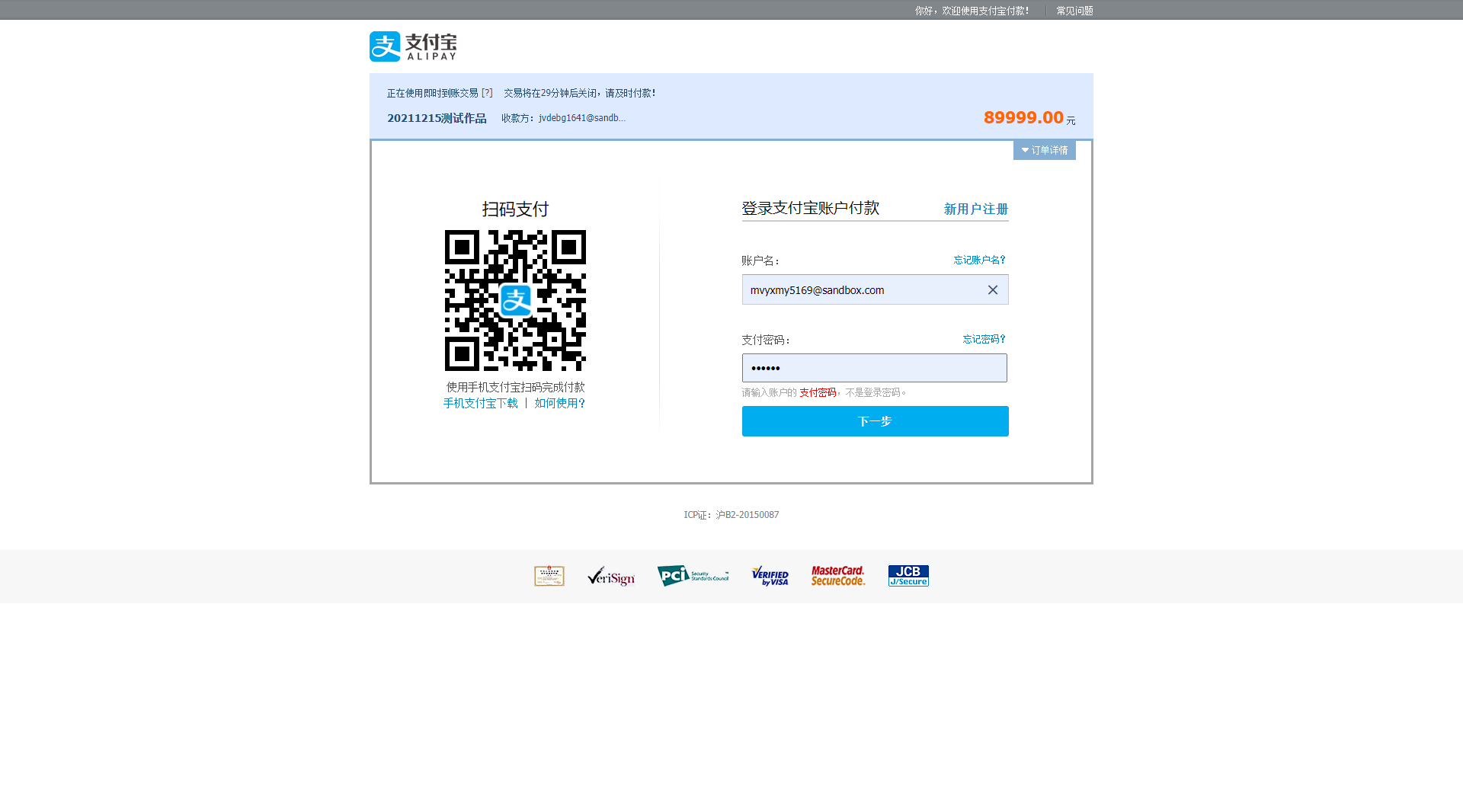Click 忘记账户名? link
The width and height of the screenshot is (1463, 812).
980,260
